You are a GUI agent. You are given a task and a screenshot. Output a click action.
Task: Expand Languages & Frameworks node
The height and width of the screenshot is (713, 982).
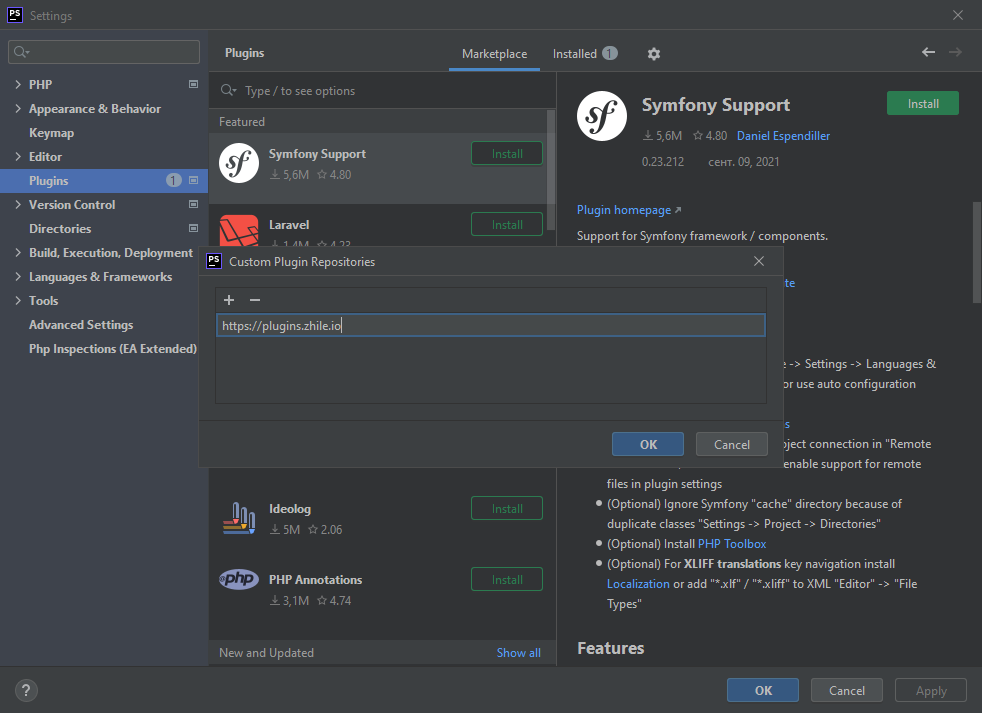[x=18, y=276]
